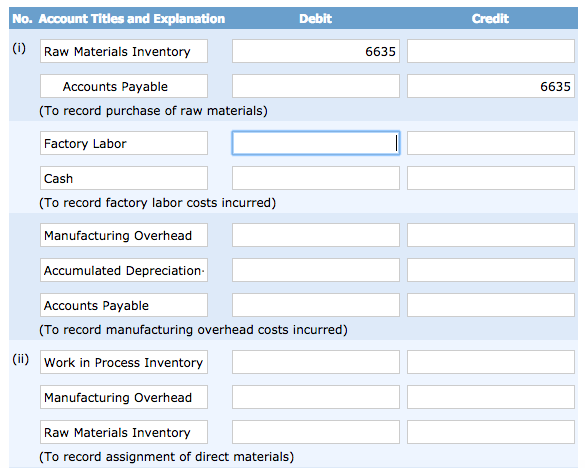
Task: Click Manufacturing Overhead credit field in entry (ii)
Action: [491, 397]
